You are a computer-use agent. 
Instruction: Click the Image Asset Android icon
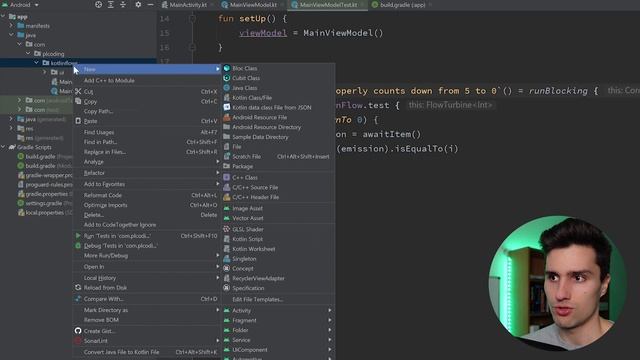(x=227, y=208)
